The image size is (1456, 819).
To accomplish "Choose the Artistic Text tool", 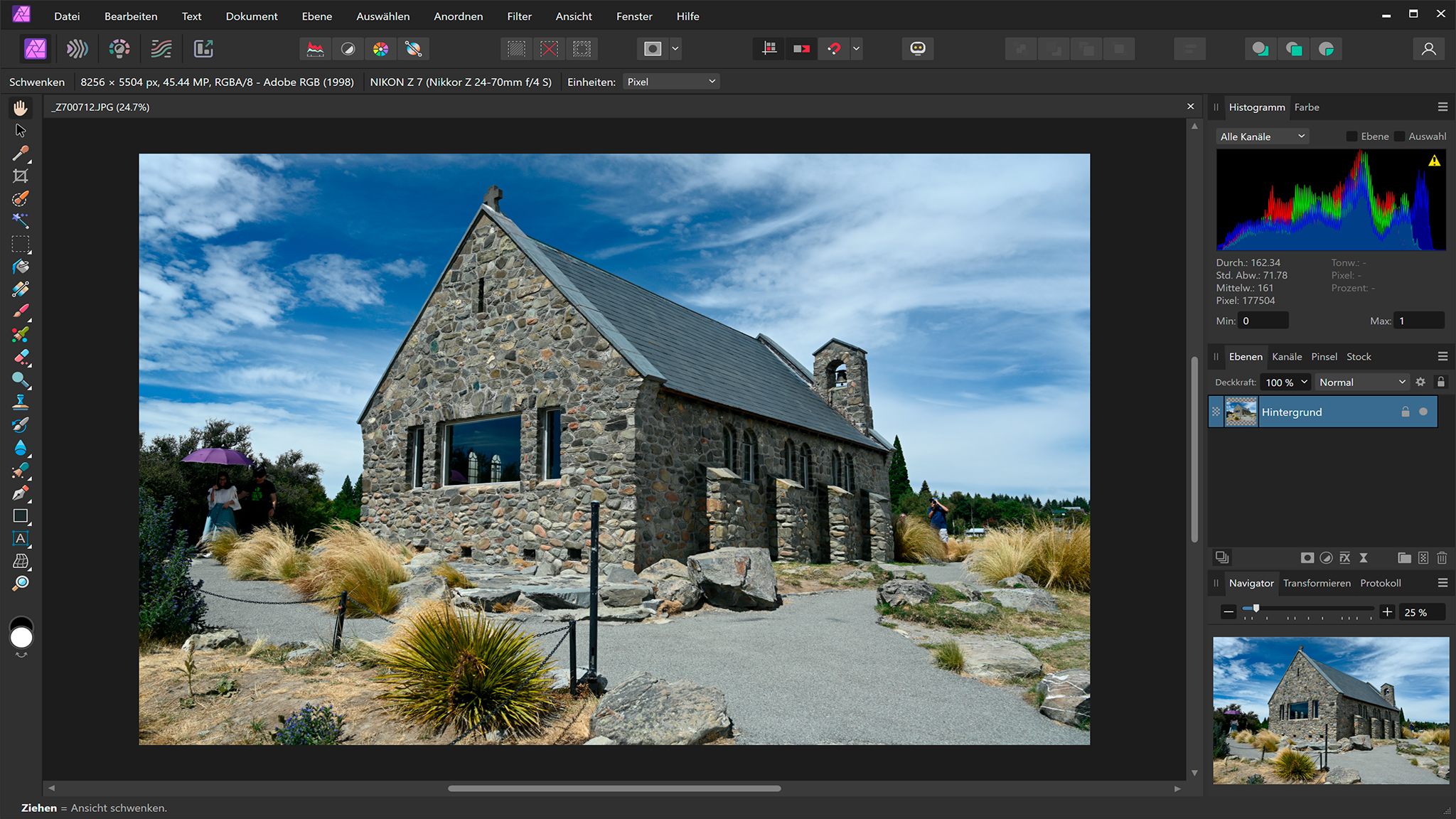I will click(x=21, y=538).
